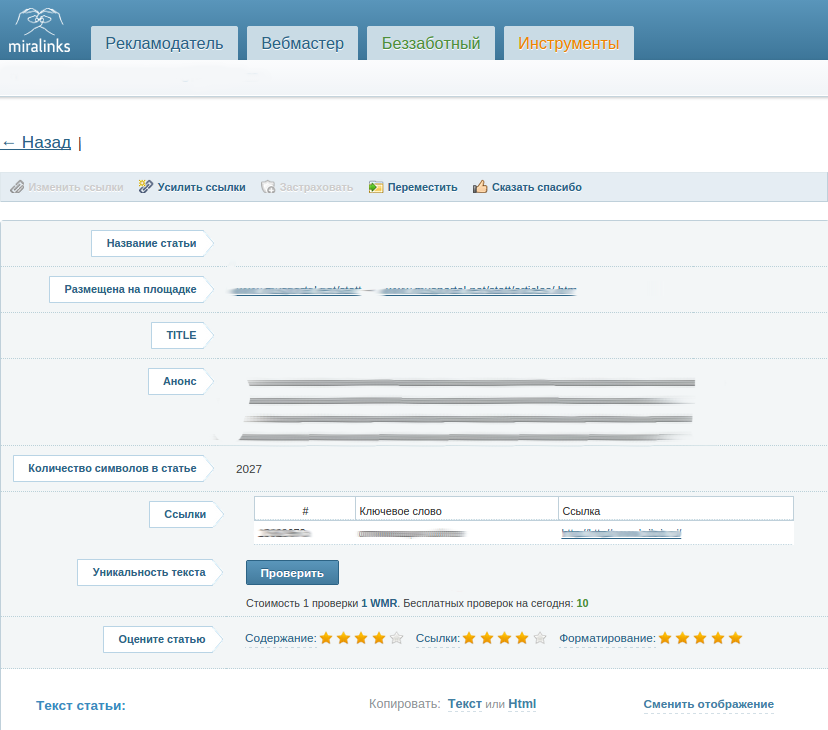This screenshot has height=730, width=828.
Task: Rate Содержание five stars
Action: pos(397,638)
